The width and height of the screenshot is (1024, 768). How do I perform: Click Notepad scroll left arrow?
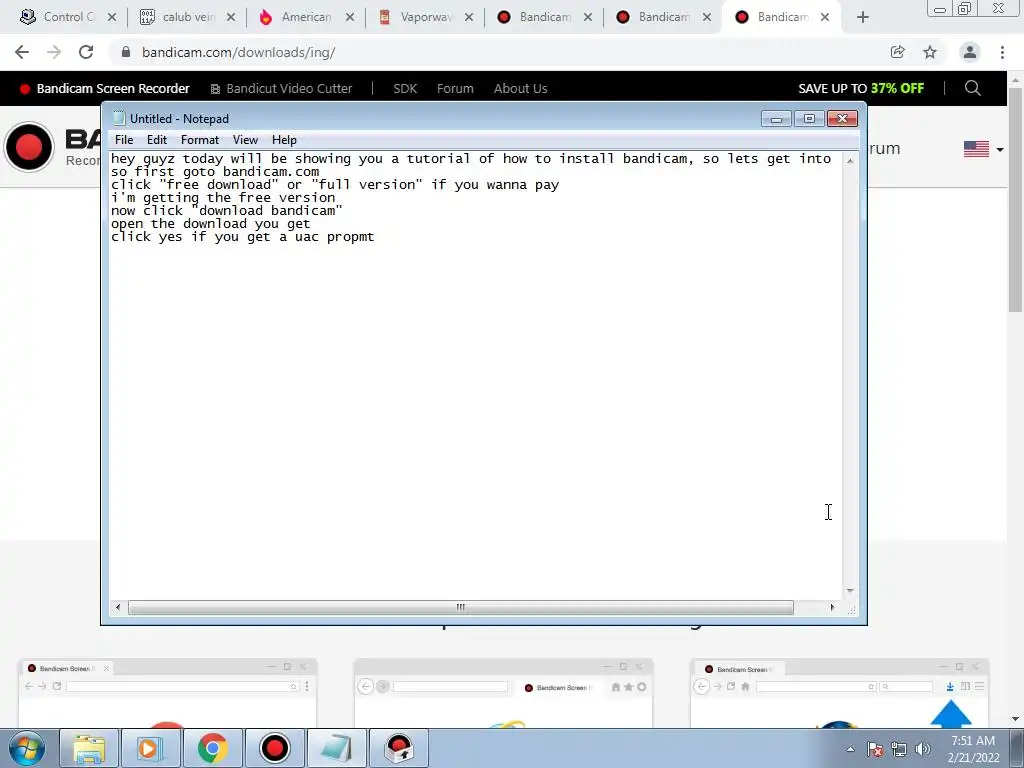(118, 607)
